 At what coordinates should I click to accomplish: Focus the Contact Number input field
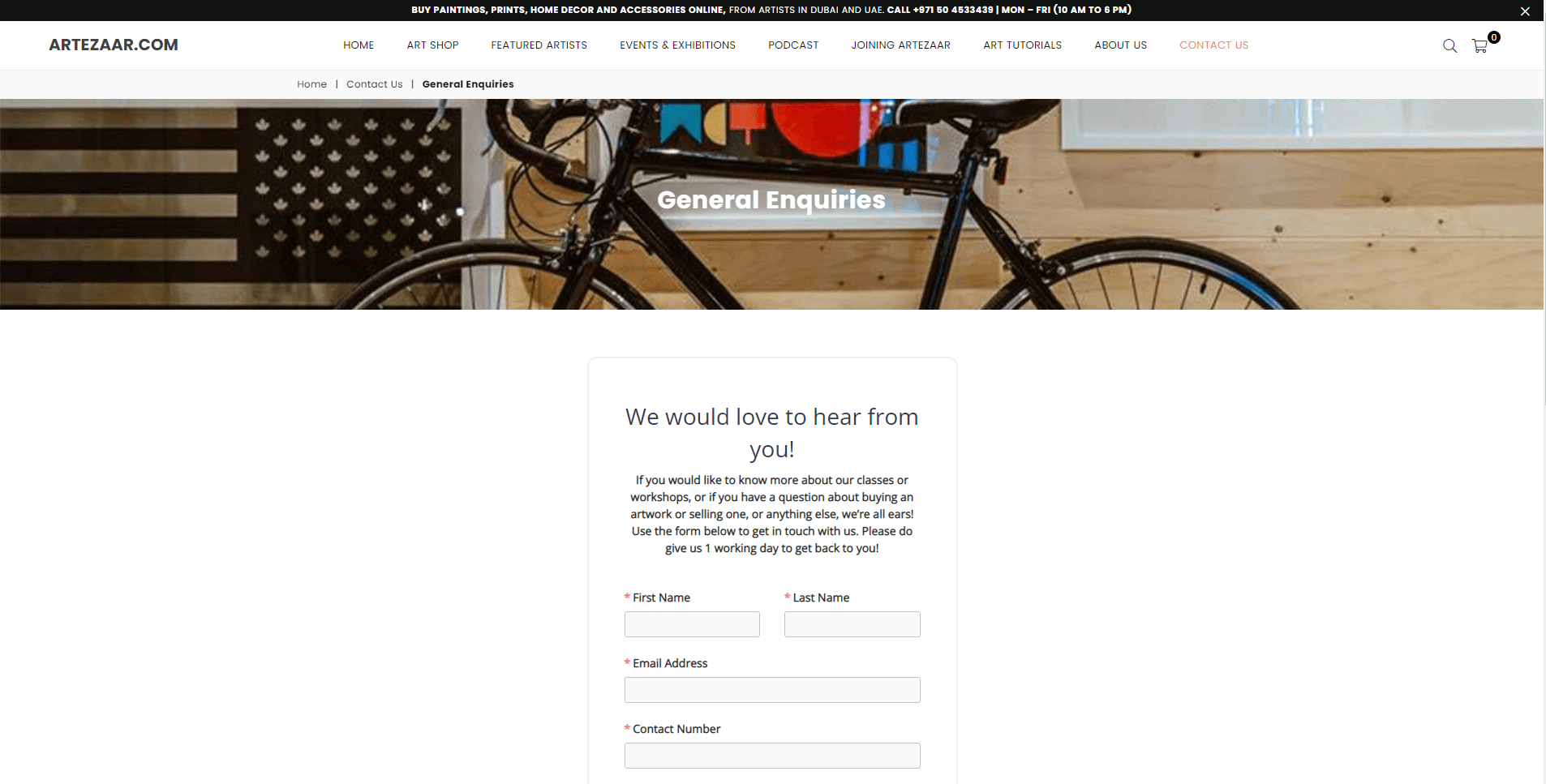point(772,756)
